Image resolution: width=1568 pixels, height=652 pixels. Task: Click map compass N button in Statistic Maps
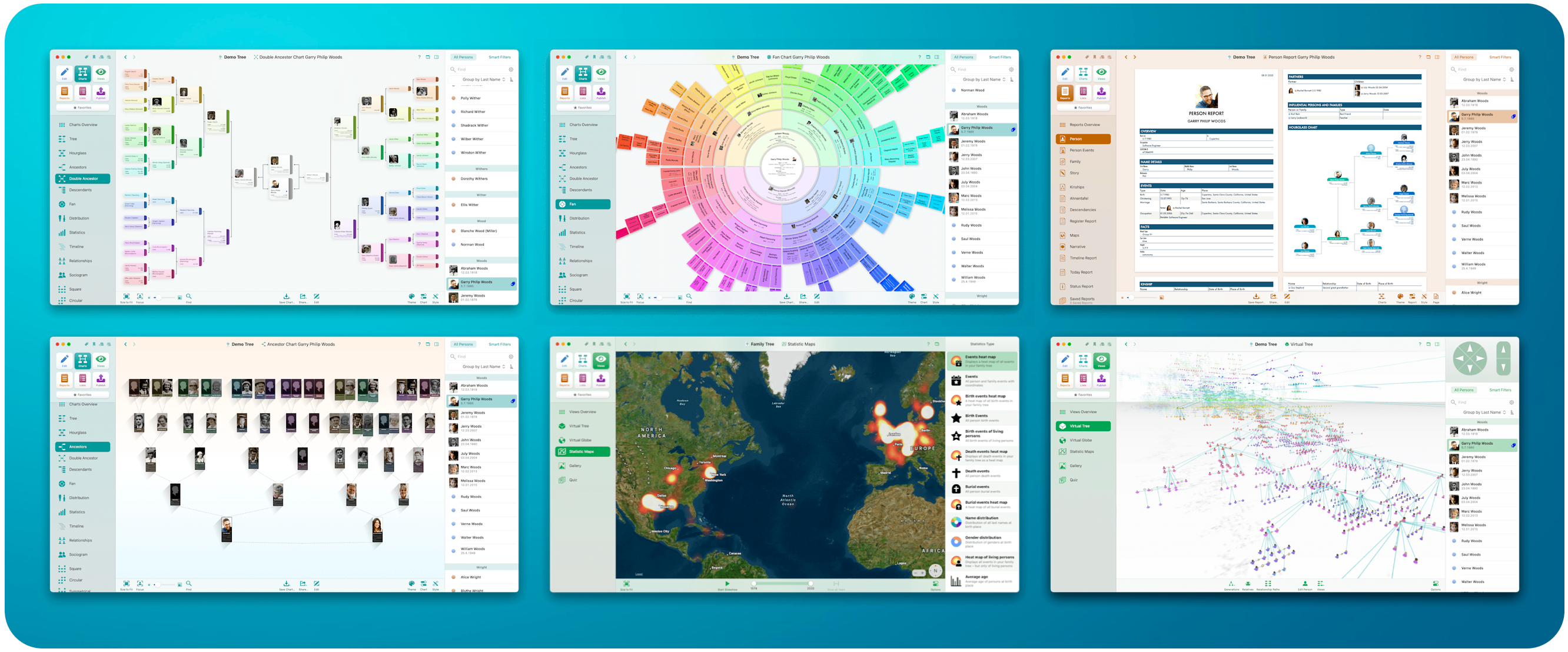(x=936, y=570)
